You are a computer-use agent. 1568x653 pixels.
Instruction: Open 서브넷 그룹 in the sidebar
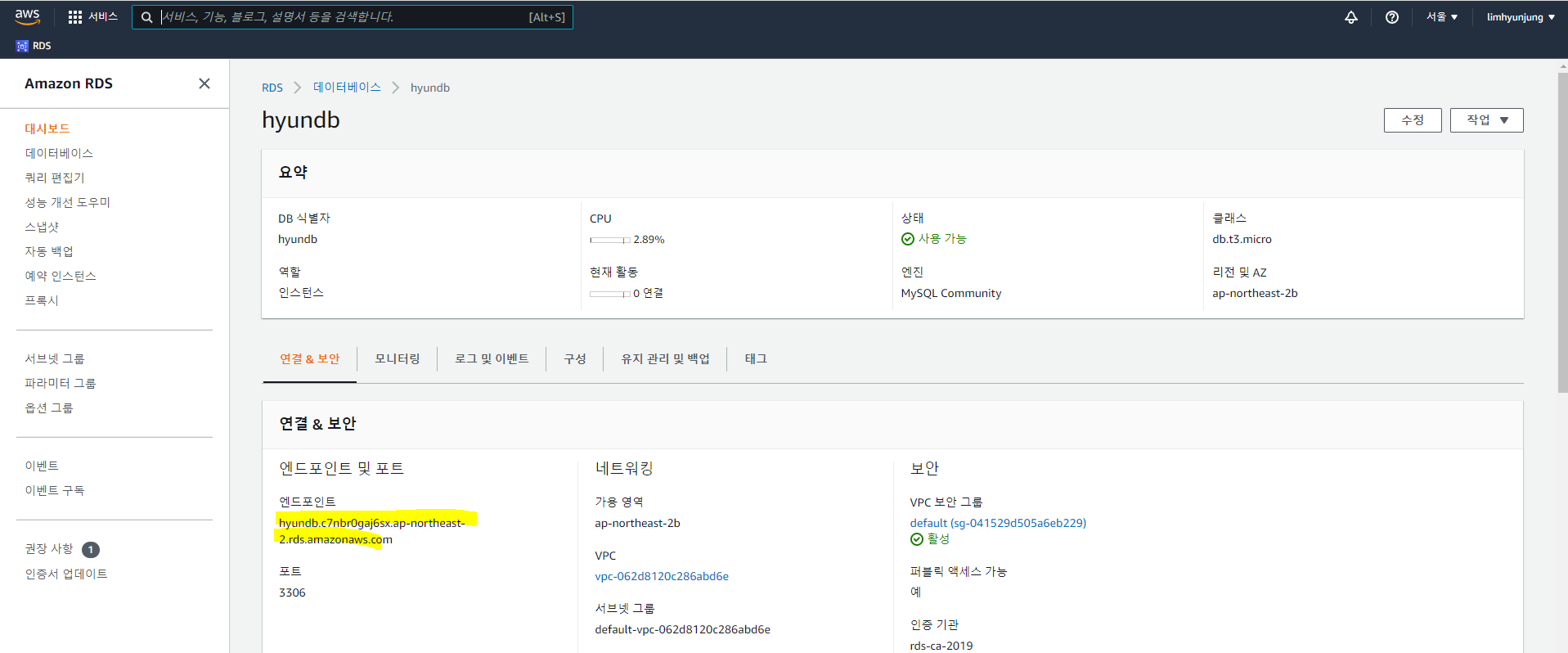point(55,358)
